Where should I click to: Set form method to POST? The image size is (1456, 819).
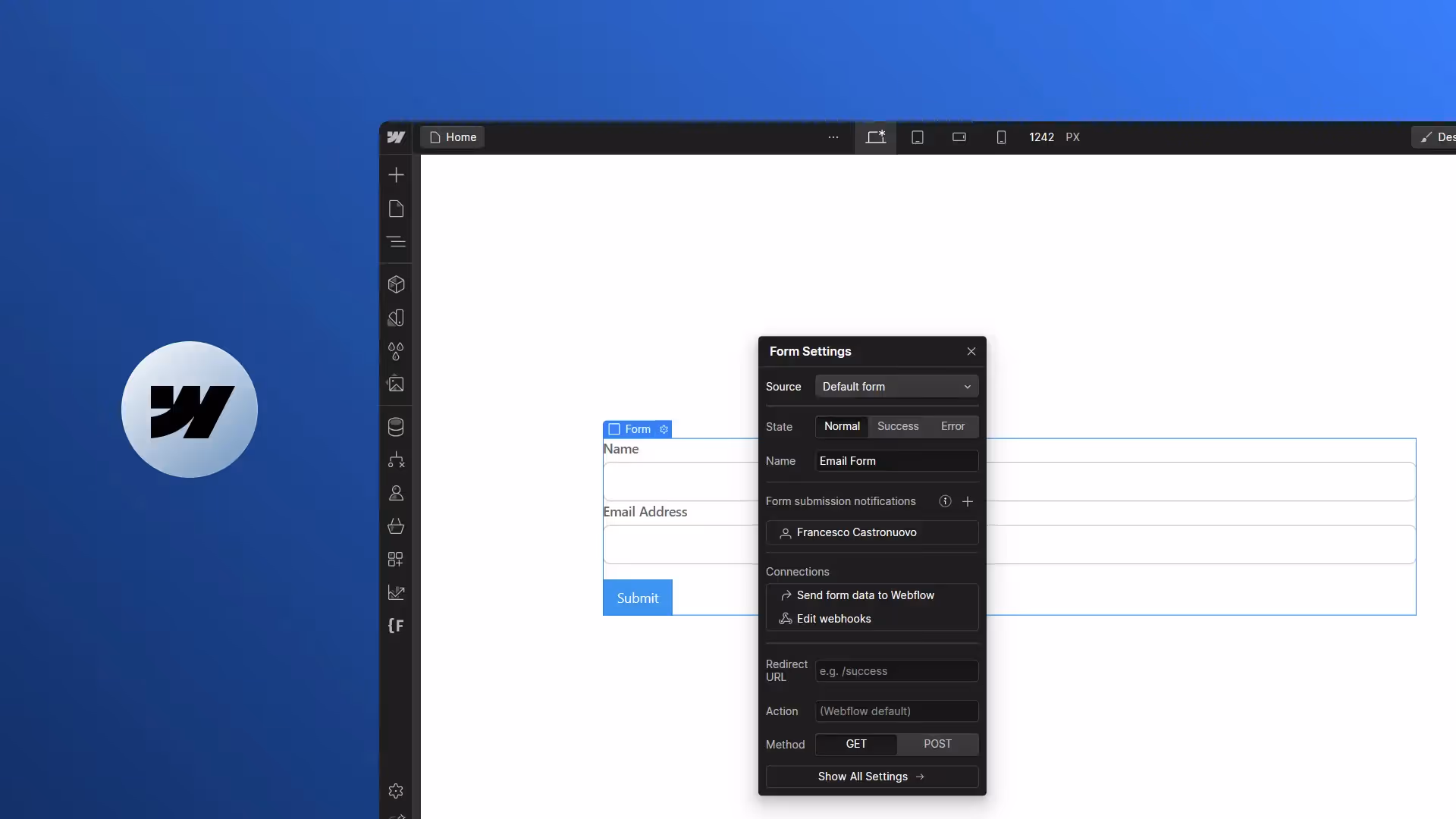[937, 744]
